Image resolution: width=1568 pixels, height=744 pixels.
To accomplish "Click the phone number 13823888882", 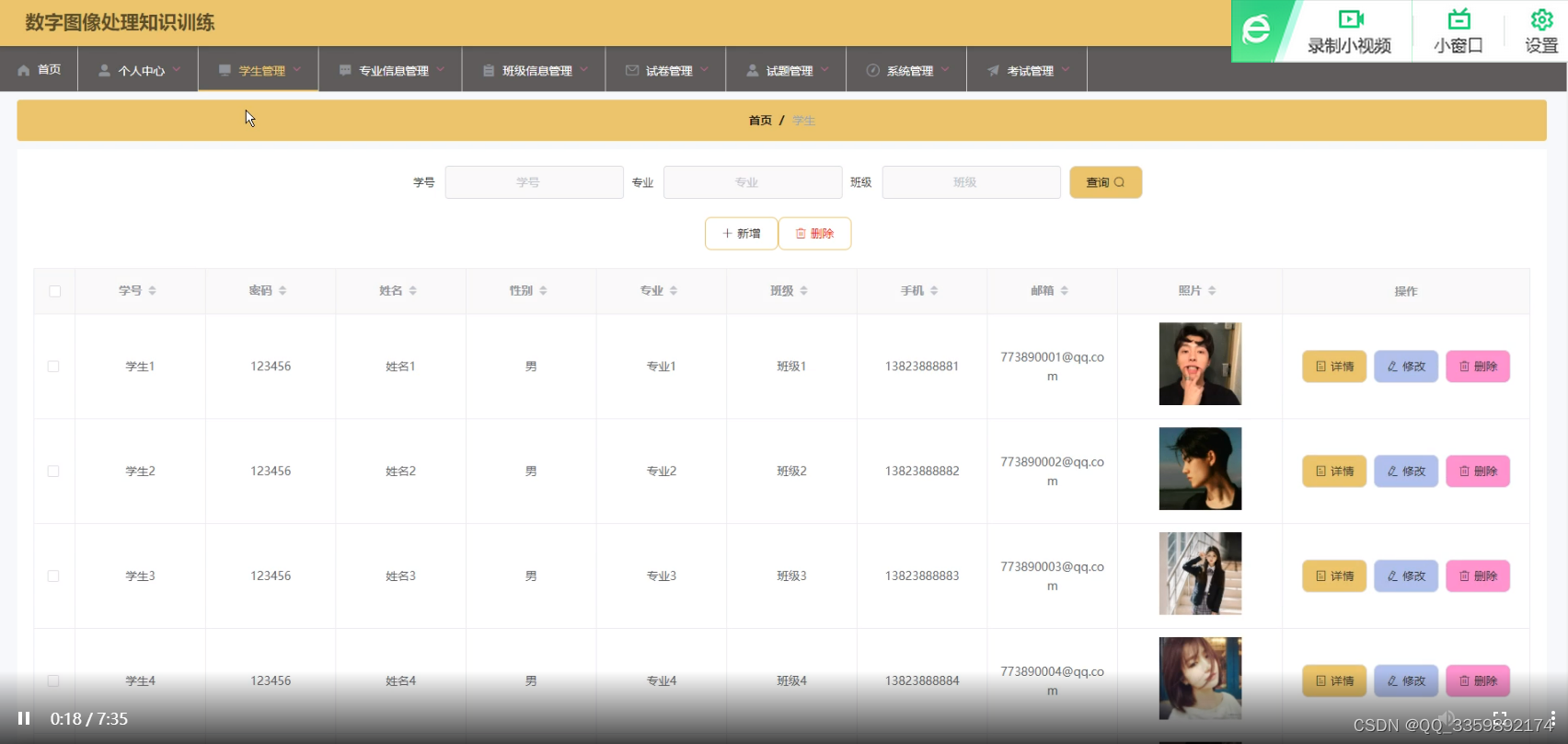I will pyautogui.click(x=922, y=471).
